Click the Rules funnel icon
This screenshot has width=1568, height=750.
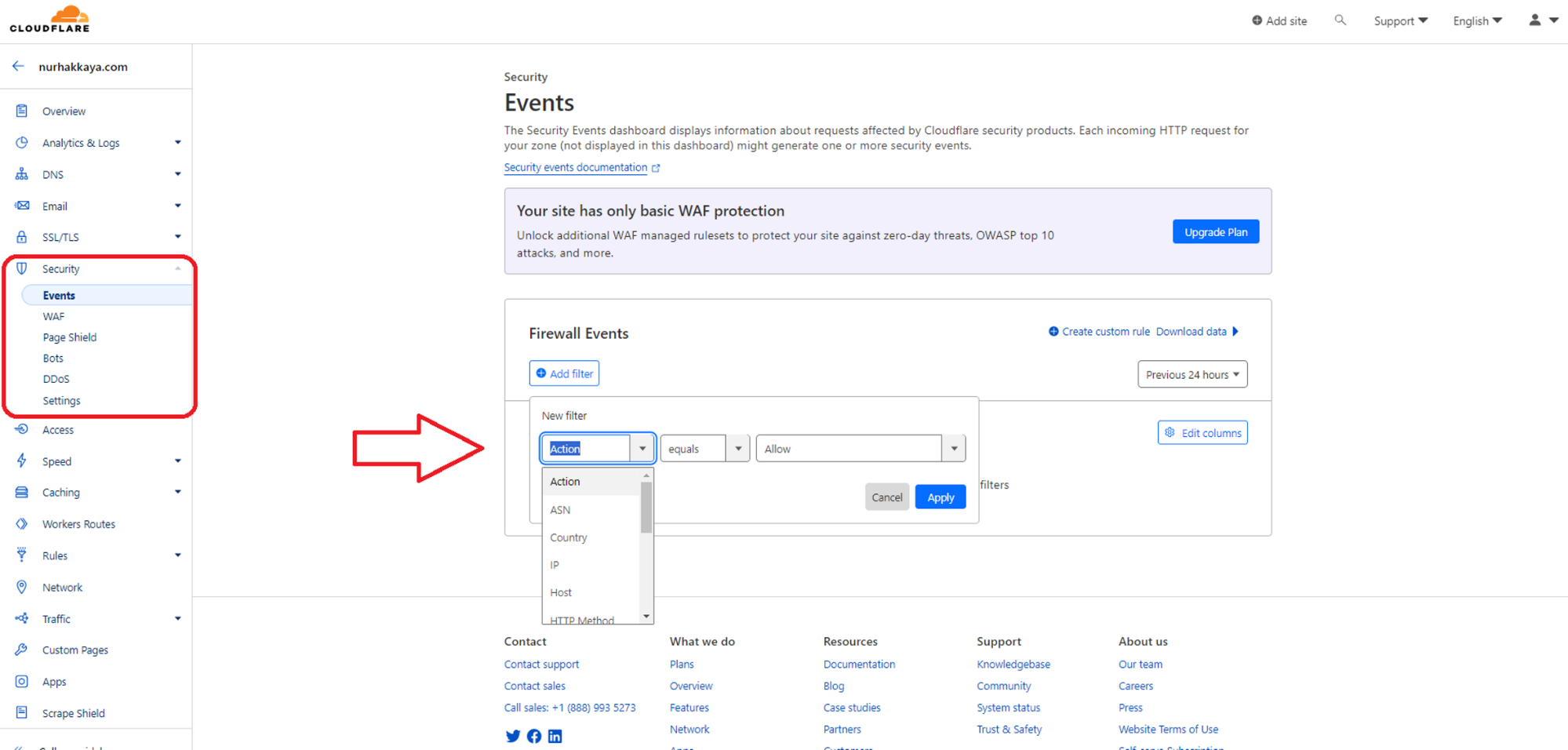point(22,555)
